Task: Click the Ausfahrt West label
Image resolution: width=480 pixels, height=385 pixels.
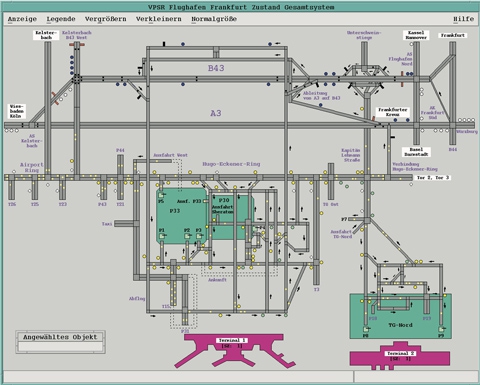Action: 170,155
